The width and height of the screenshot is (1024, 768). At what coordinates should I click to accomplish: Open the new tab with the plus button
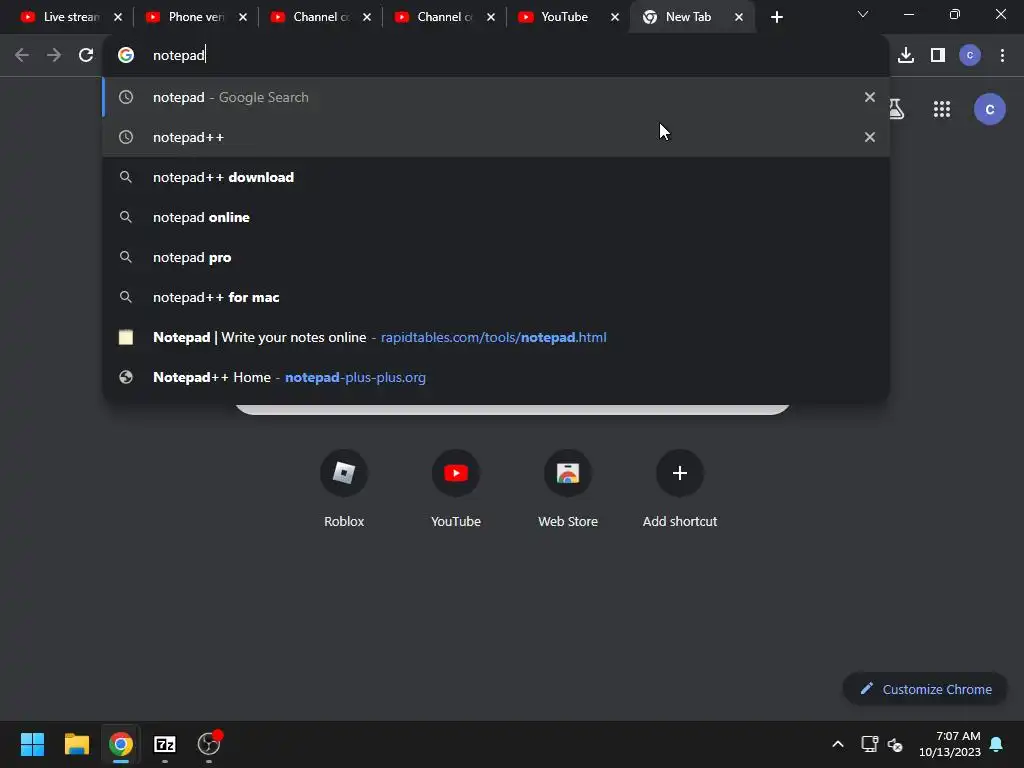click(x=776, y=17)
